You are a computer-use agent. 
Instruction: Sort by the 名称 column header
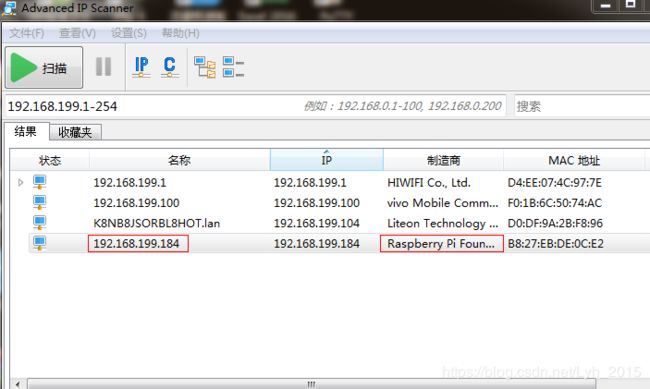(179, 160)
